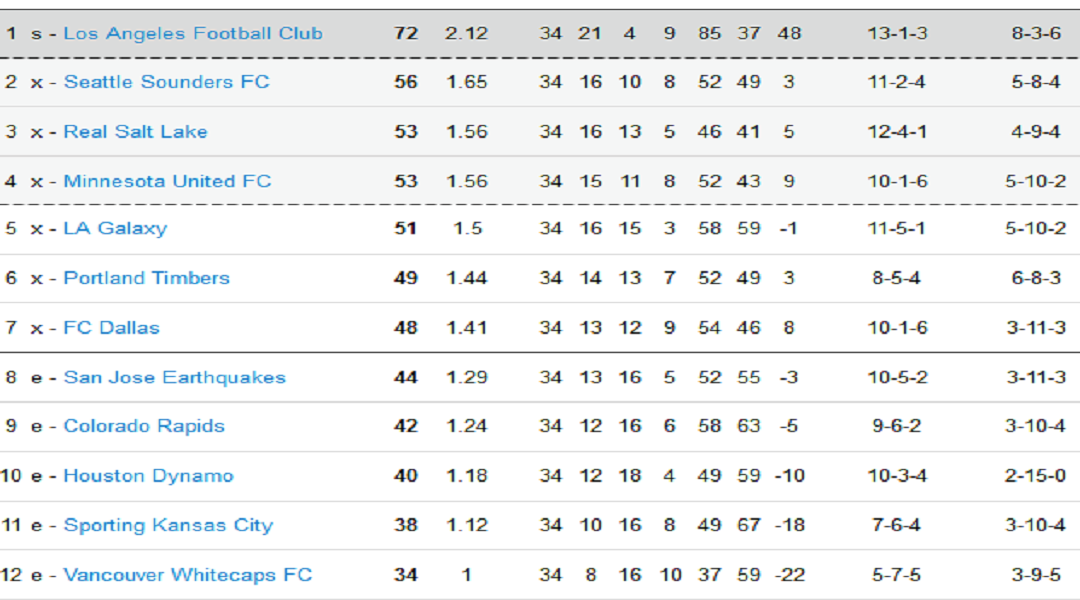1080x600 pixels.
Task: Click Los Angeles FC's 72 points cell
Action: (x=405, y=33)
